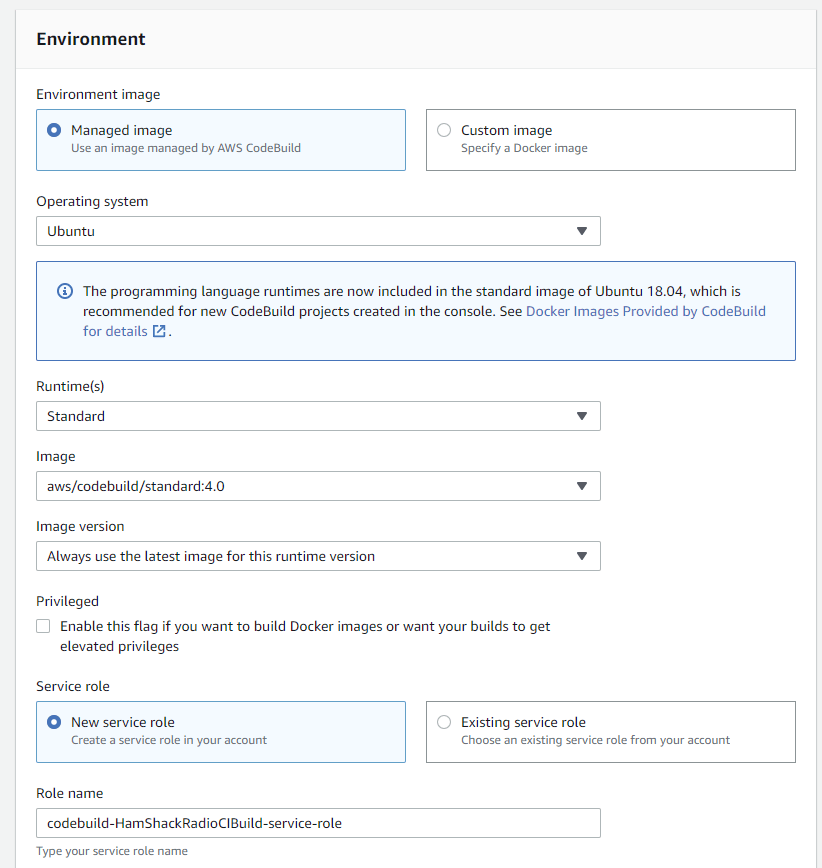This screenshot has width=822, height=868.
Task: Expand the Runtime(s) dropdown set to Standard
Action: point(318,416)
